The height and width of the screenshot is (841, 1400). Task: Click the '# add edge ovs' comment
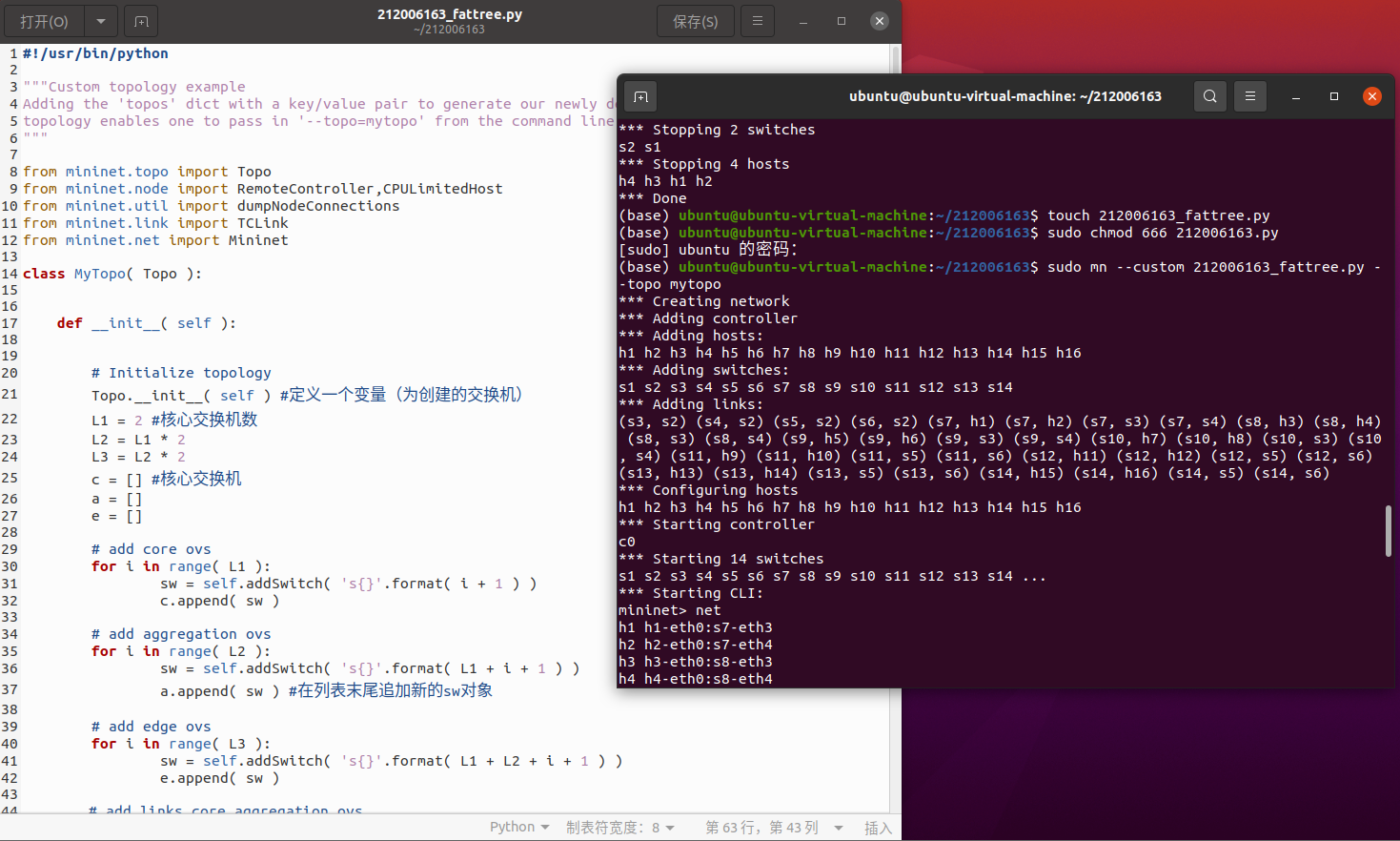point(152,727)
